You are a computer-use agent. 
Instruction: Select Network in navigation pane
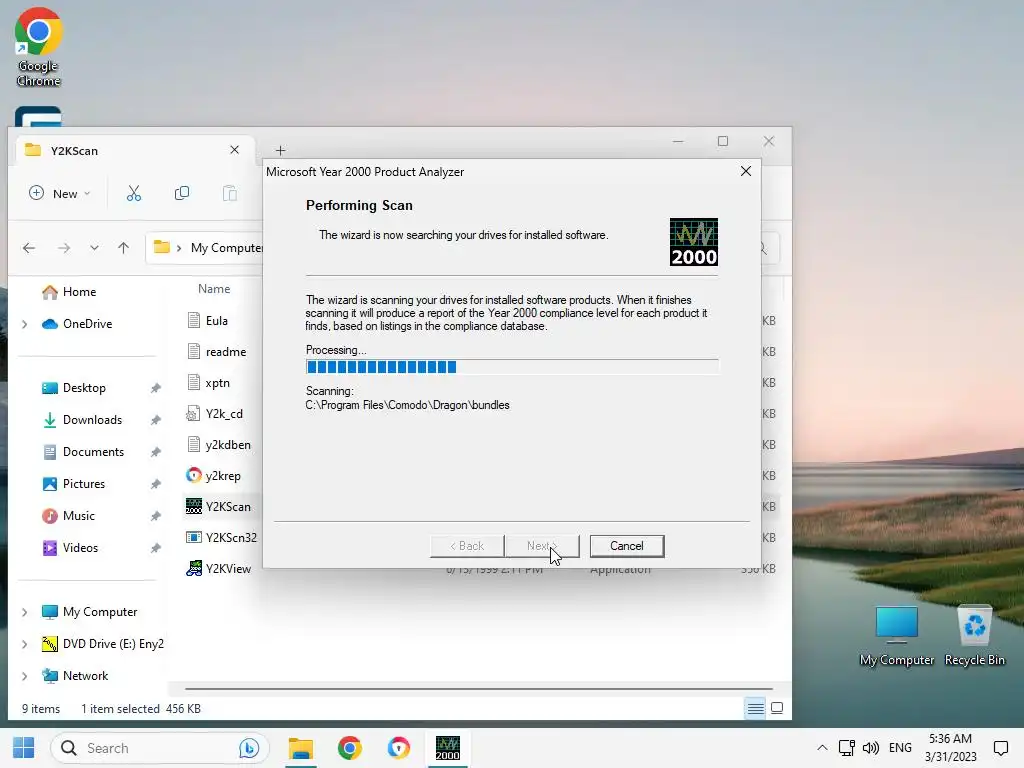[x=85, y=676]
